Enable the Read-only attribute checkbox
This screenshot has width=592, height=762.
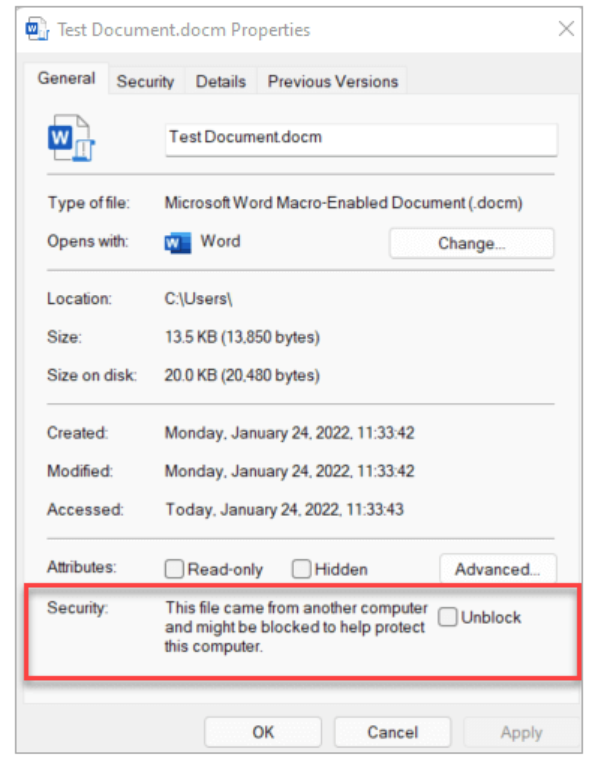174,569
